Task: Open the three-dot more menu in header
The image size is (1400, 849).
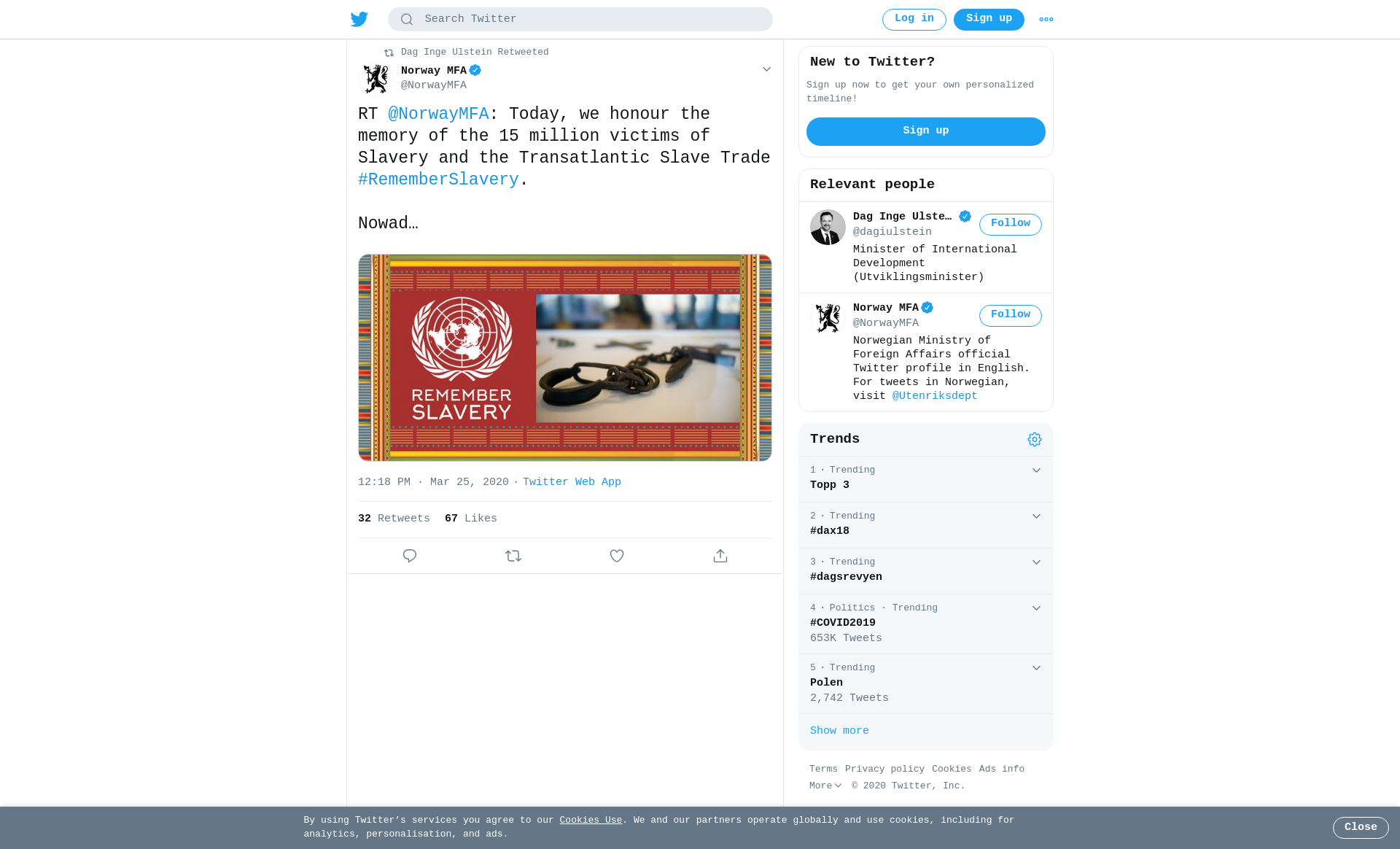Action: click(1046, 20)
